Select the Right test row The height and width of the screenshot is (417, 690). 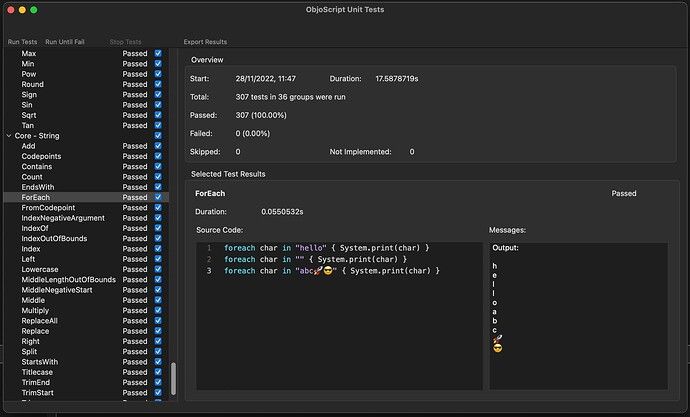pos(86,341)
